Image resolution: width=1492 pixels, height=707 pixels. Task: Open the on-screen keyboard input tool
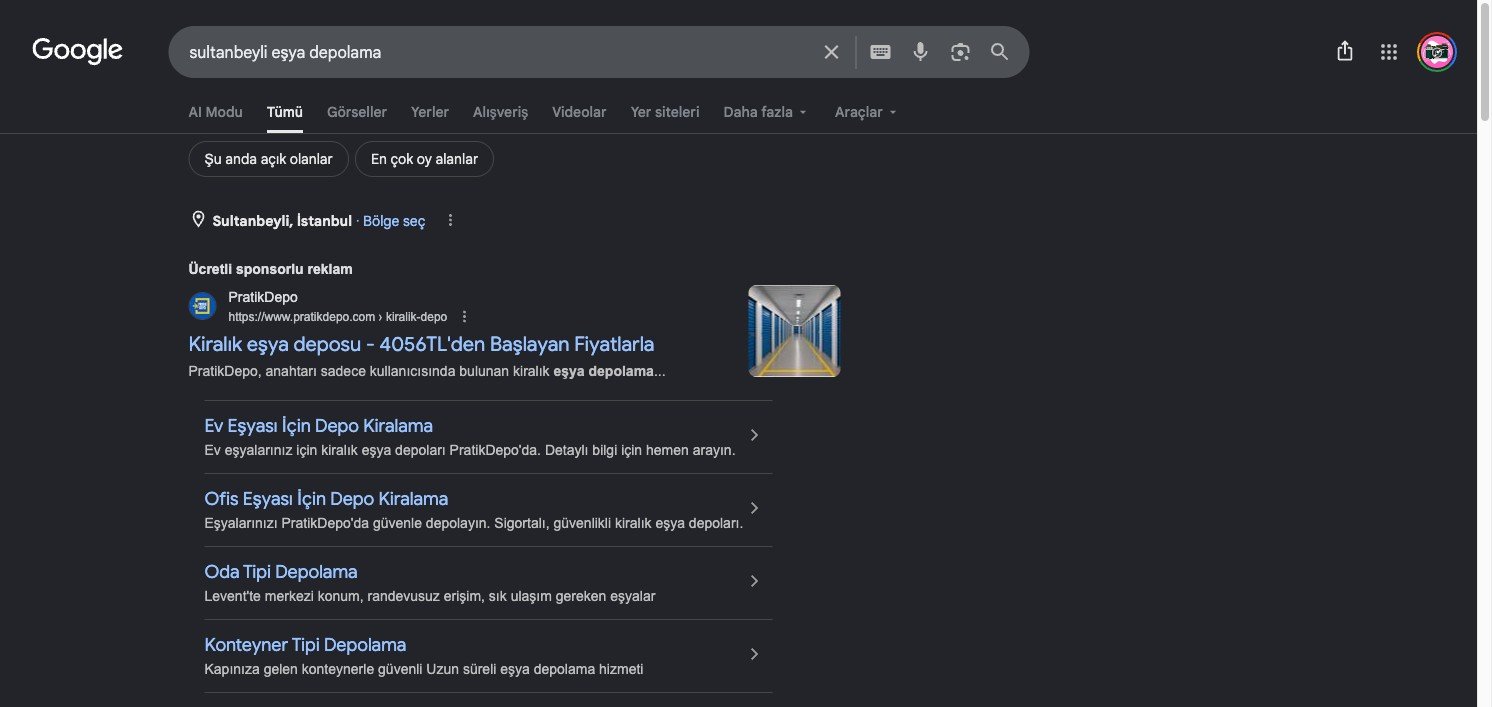(880, 52)
